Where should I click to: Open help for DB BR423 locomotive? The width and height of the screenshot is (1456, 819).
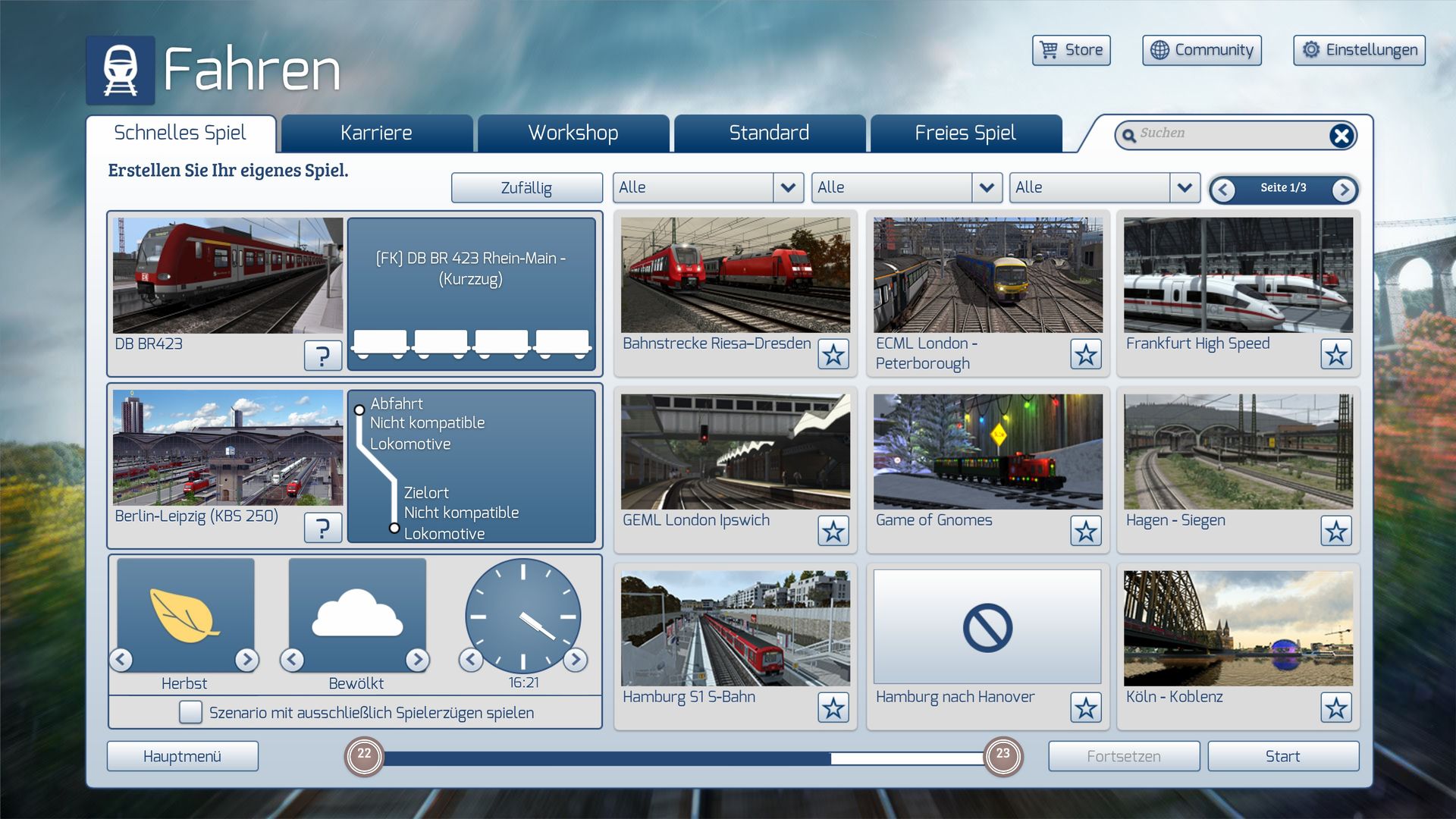click(322, 355)
